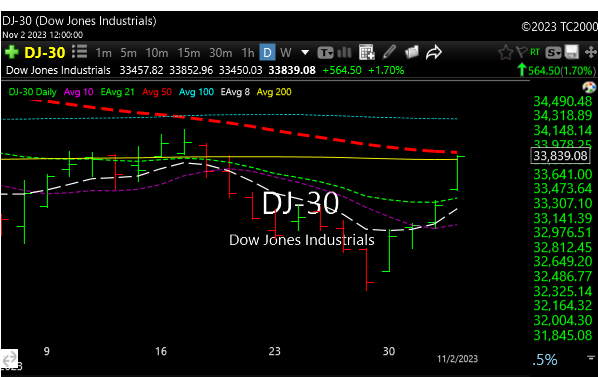Toggle the flag marker icon
The height and width of the screenshot is (377, 598).
521,52
